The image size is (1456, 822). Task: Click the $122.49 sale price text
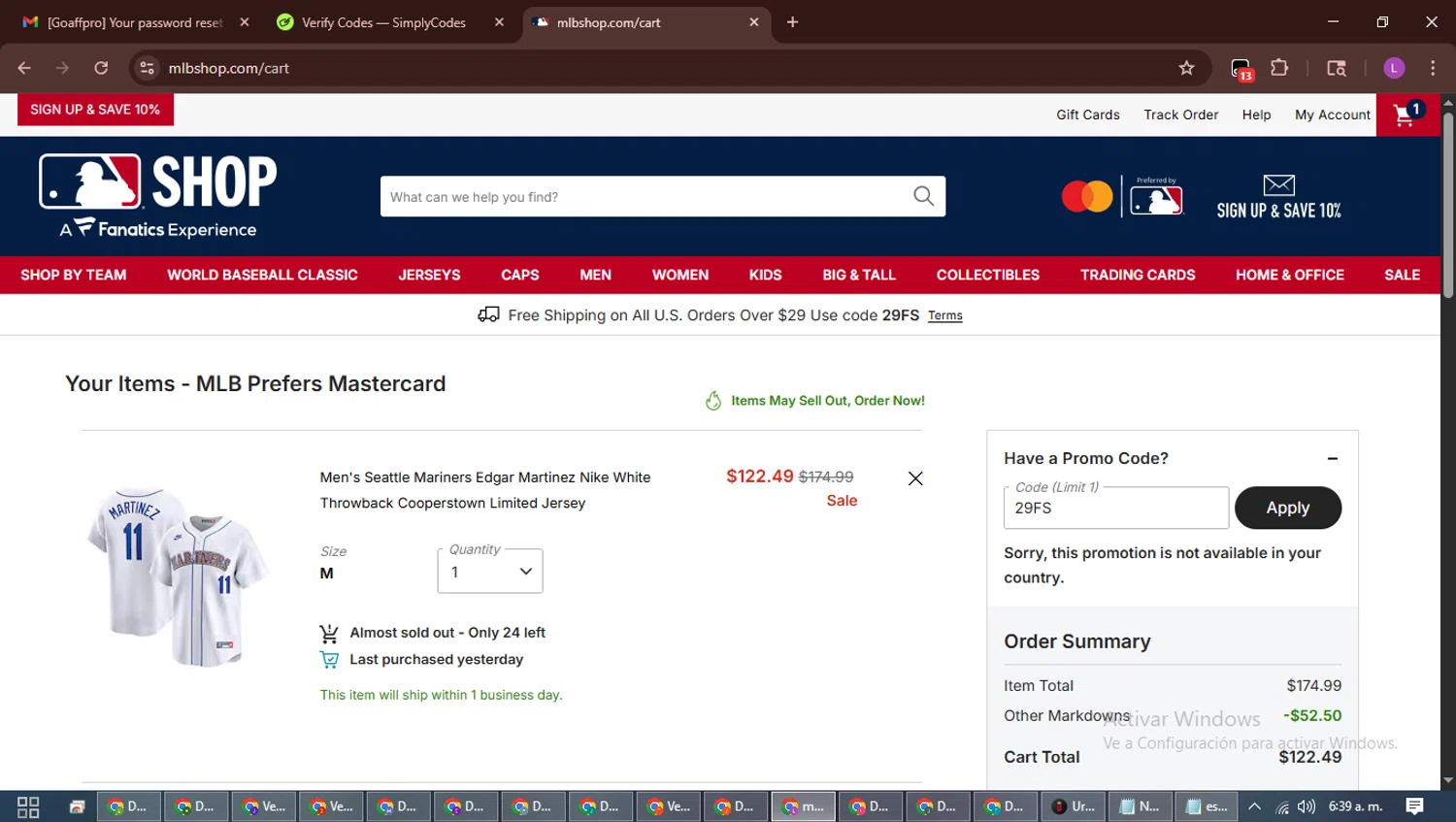click(760, 476)
